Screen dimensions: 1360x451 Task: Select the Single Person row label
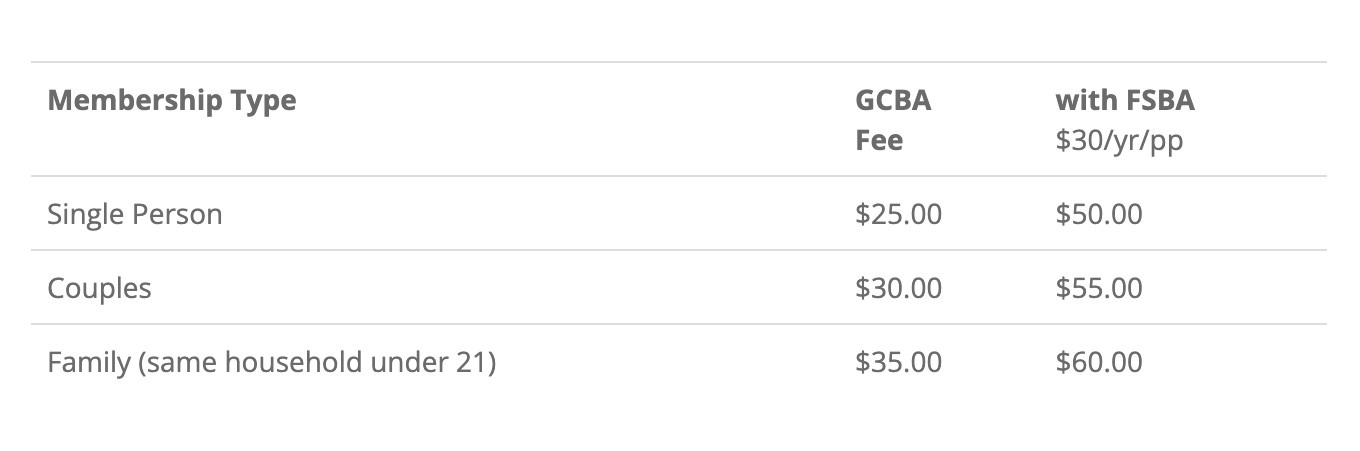134,214
